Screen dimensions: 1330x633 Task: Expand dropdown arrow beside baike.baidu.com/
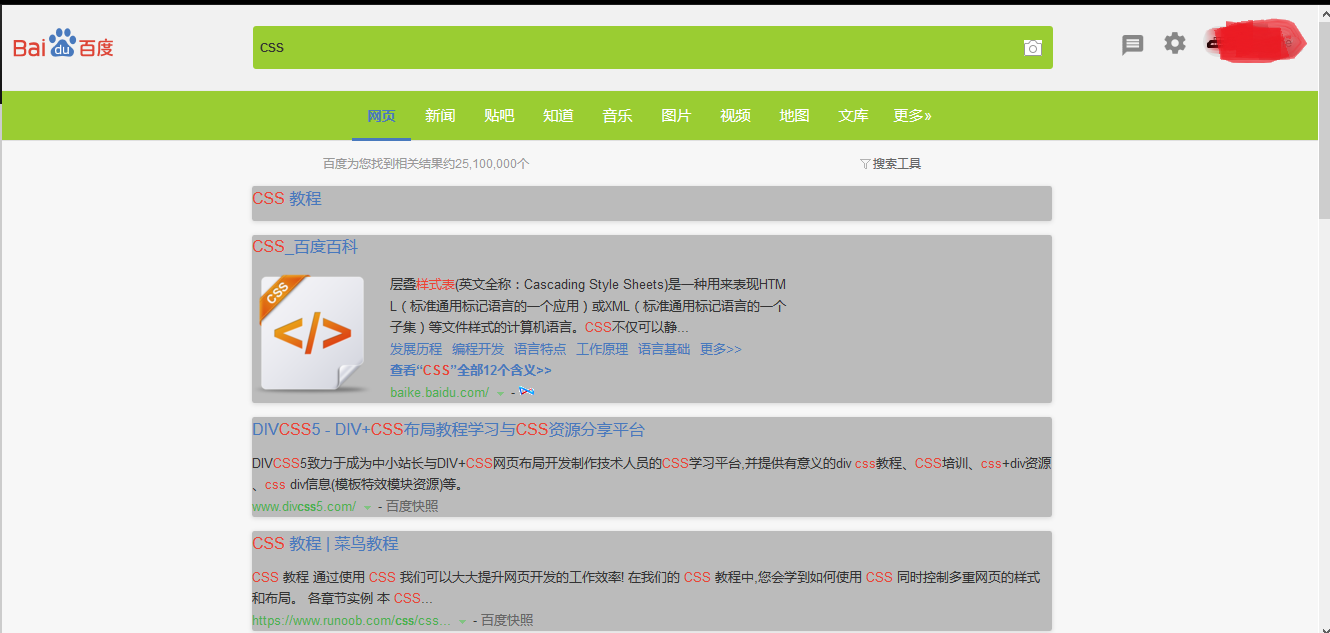(x=501, y=394)
